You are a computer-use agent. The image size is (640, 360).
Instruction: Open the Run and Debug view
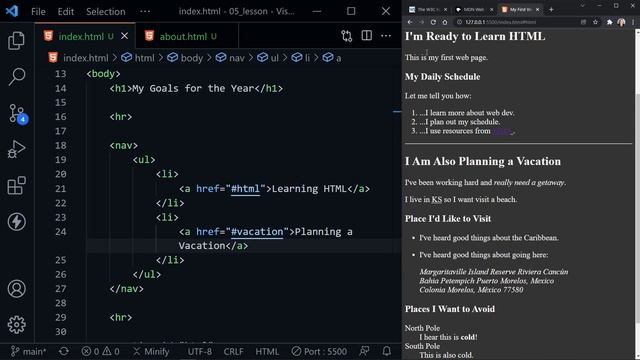16,149
